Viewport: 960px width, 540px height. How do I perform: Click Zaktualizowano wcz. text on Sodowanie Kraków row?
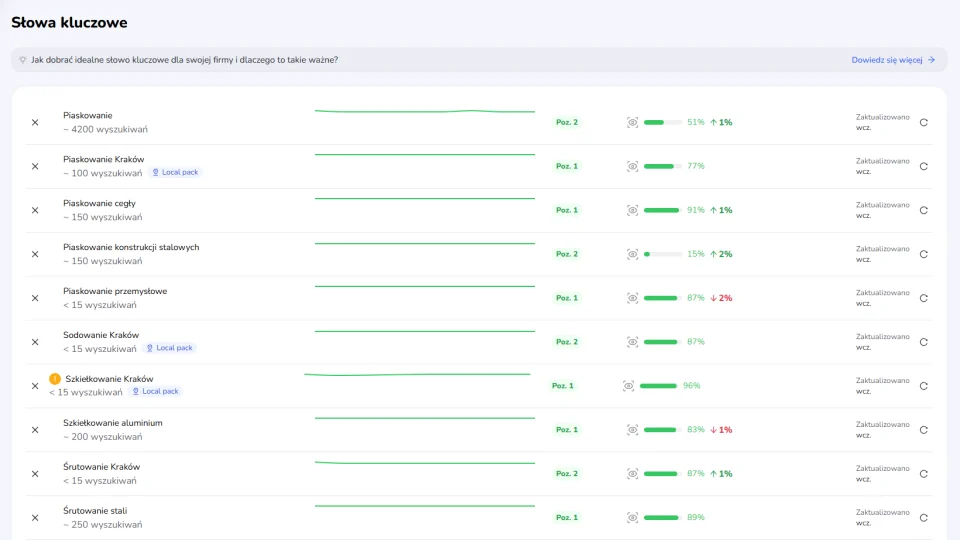coord(882,342)
